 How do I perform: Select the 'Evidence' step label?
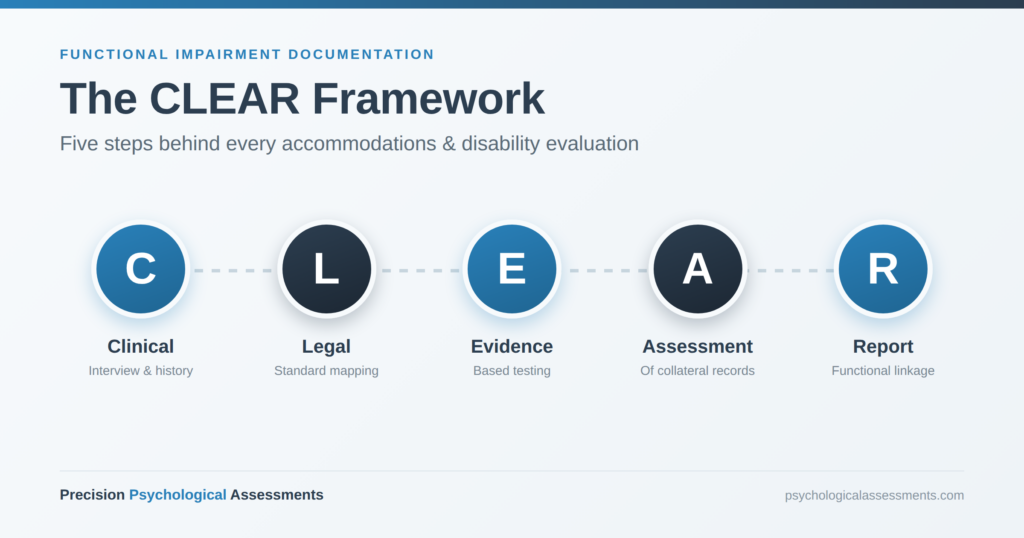(x=512, y=346)
